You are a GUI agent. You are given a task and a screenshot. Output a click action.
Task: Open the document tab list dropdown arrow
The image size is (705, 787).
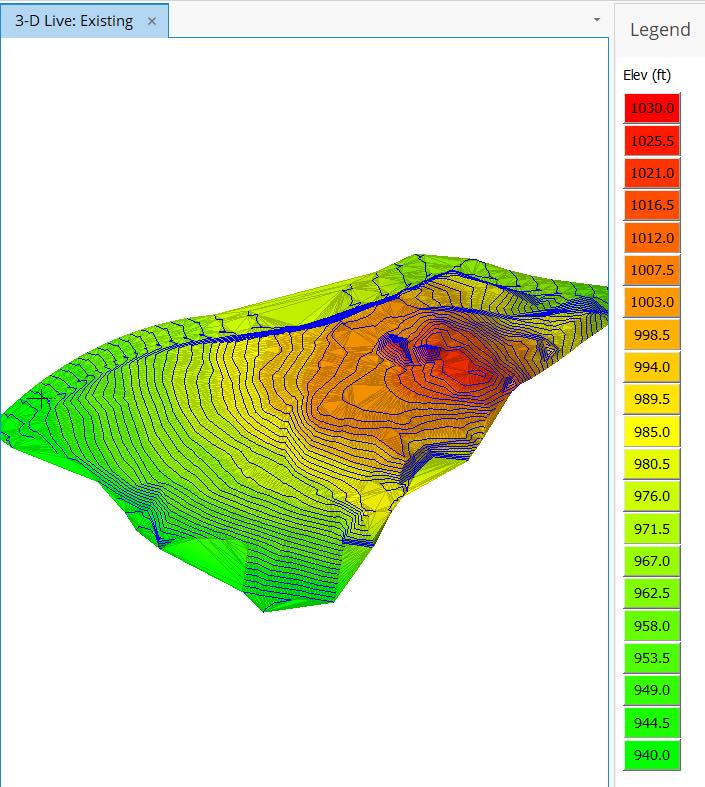click(x=597, y=19)
